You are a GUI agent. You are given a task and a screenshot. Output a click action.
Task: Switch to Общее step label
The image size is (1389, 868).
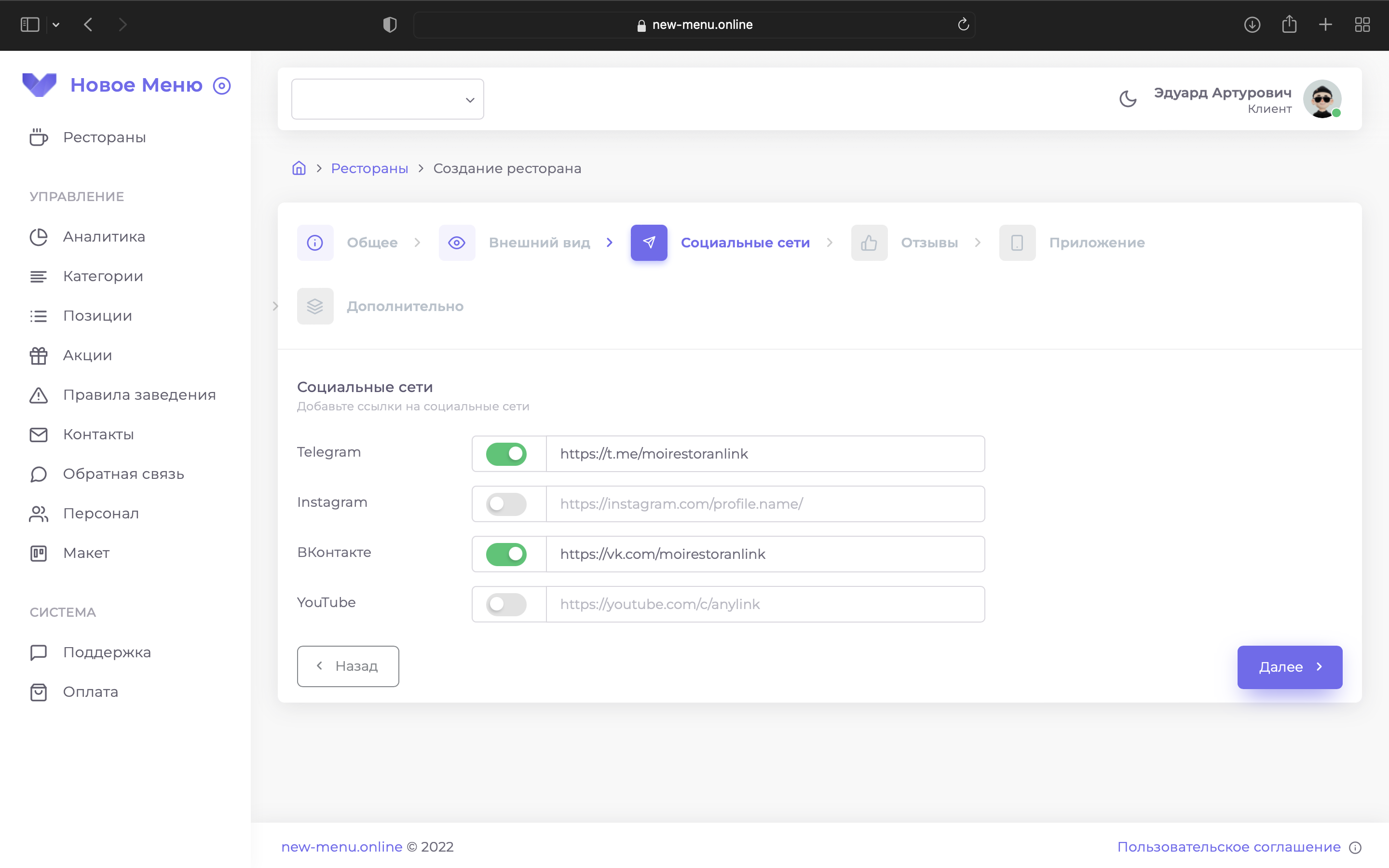(x=372, y=243)
